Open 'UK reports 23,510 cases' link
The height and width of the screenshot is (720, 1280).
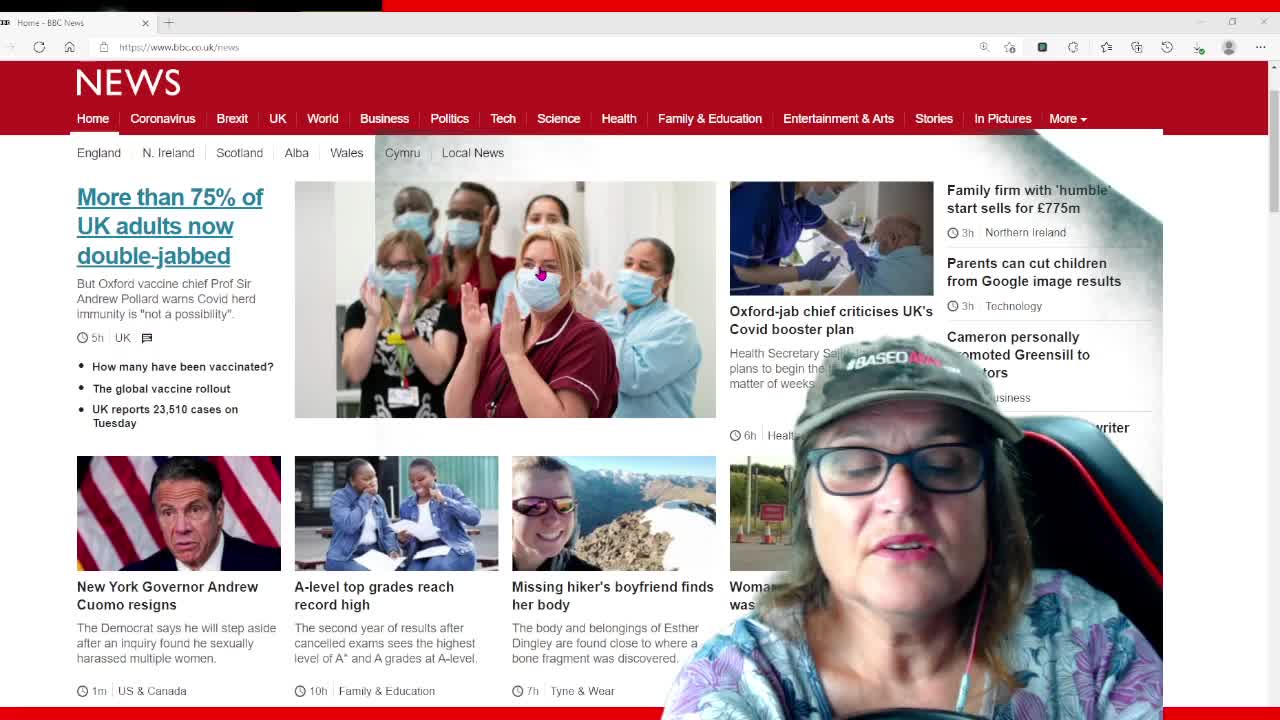[x=165, y=416]
